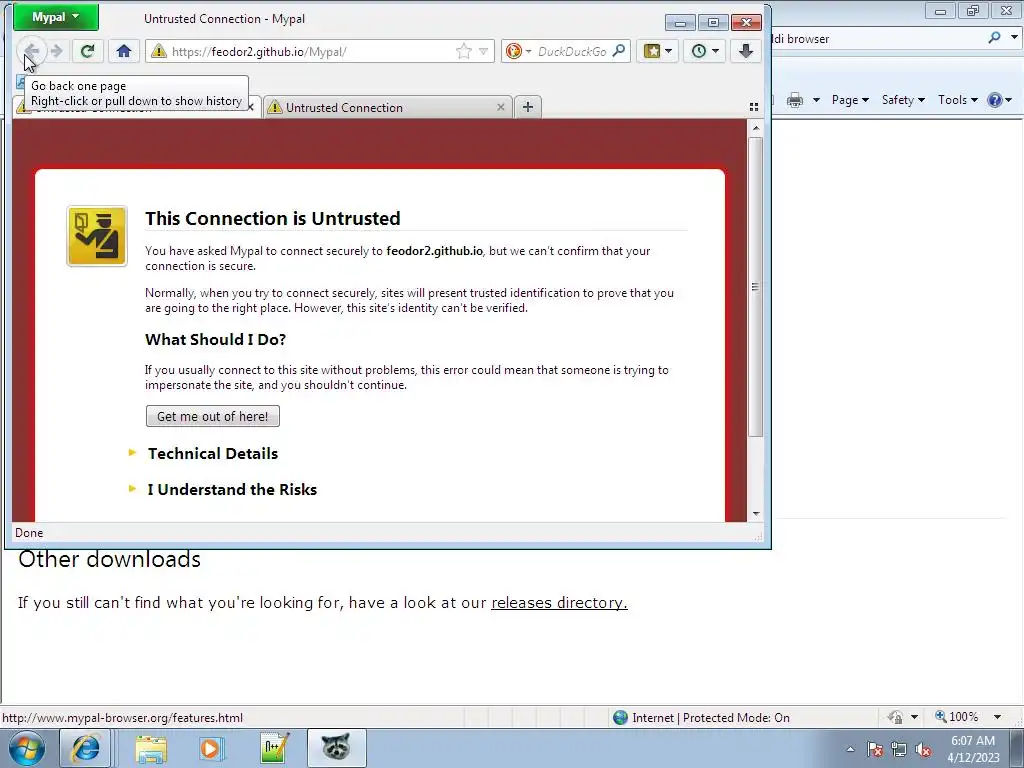Open the Page menu in Internet Explorer
1024x768 pixels.
click(850, 100)
